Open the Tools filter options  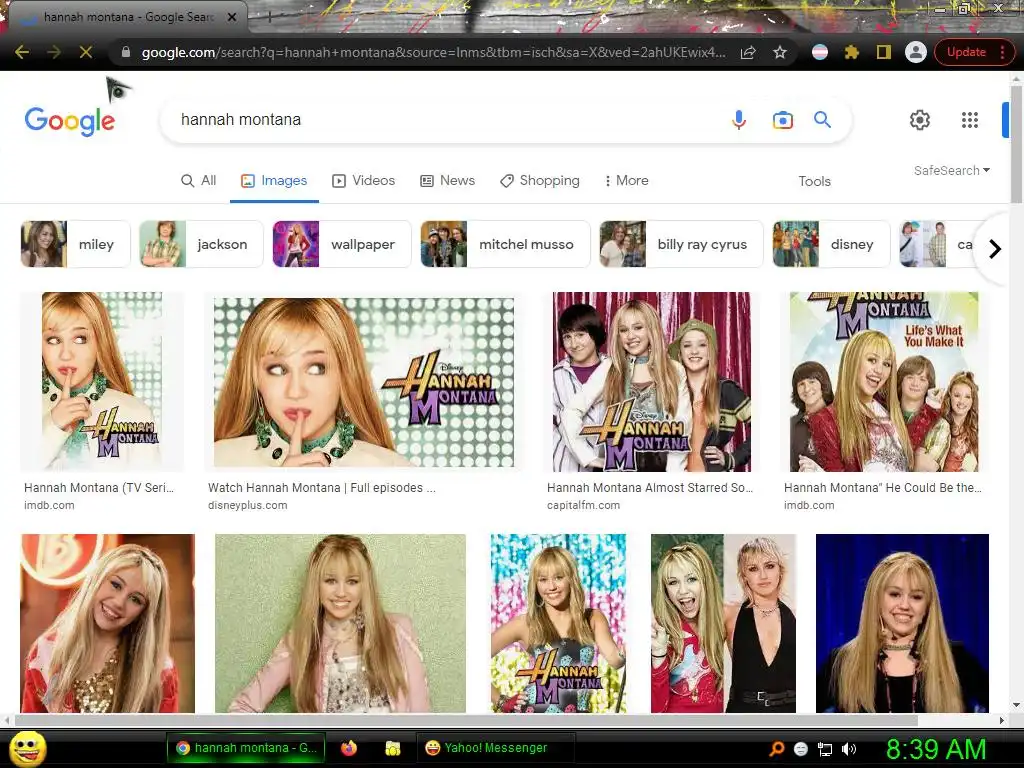pyautogui.click(x=814, y=182)
